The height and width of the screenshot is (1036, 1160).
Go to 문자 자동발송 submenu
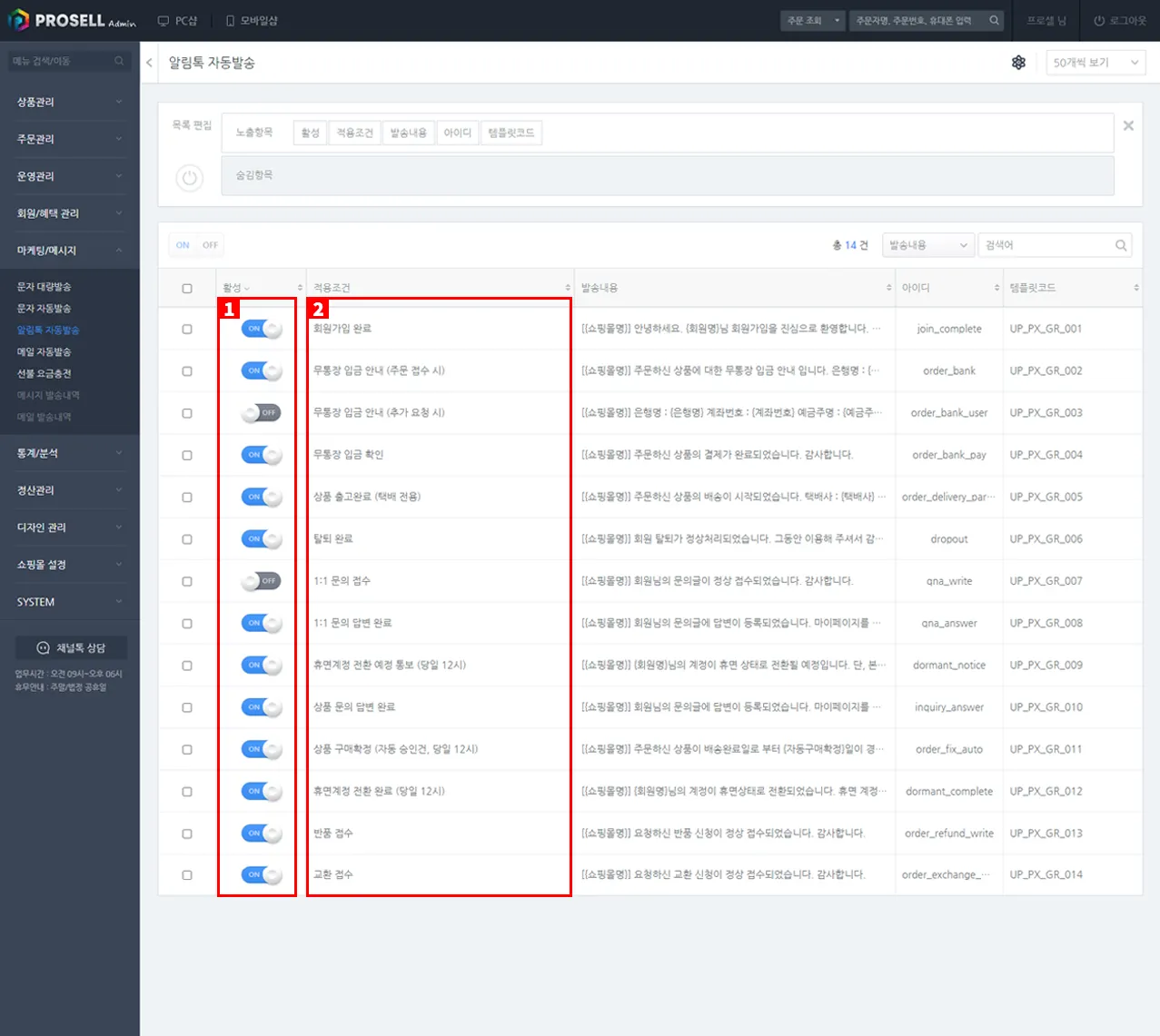[44, 309]
